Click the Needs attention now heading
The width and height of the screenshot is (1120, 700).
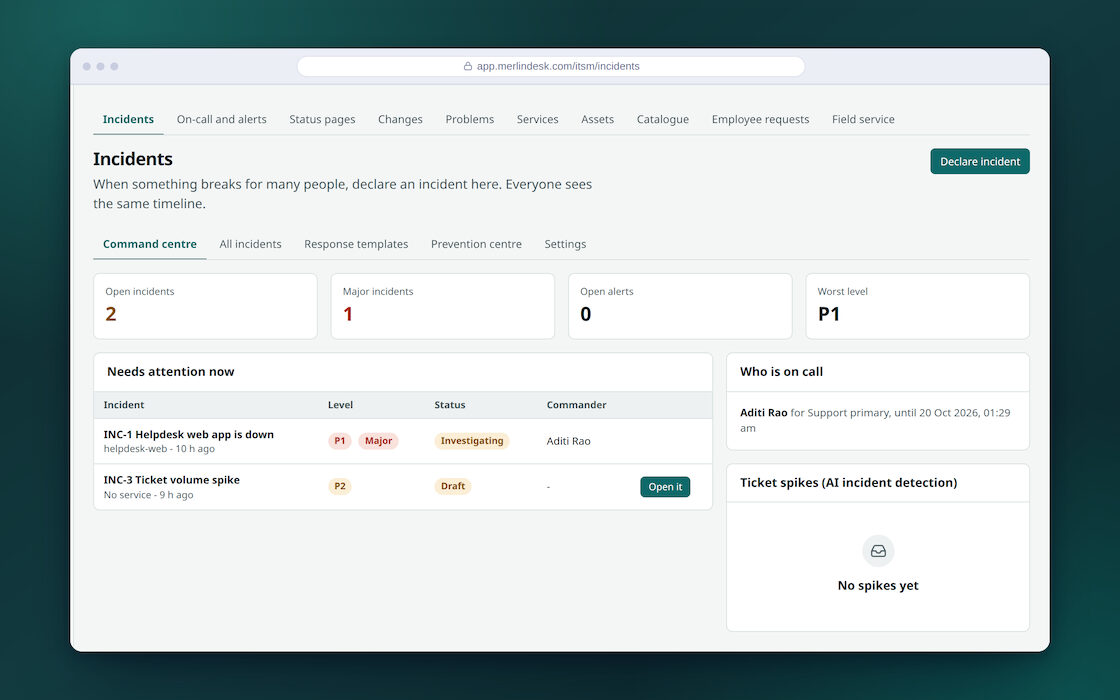click(x=171, y=371)
